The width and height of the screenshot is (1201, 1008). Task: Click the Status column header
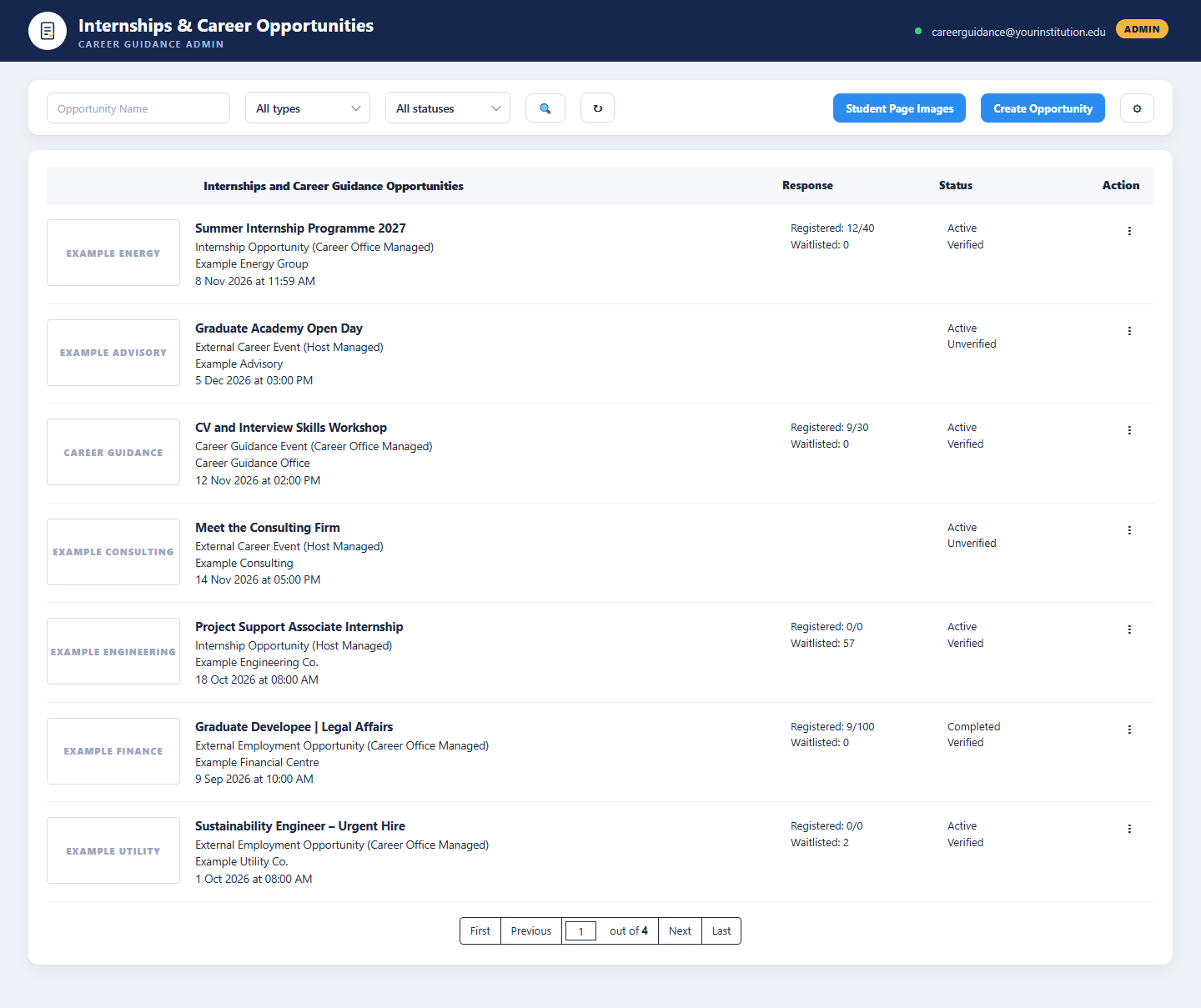956,185
